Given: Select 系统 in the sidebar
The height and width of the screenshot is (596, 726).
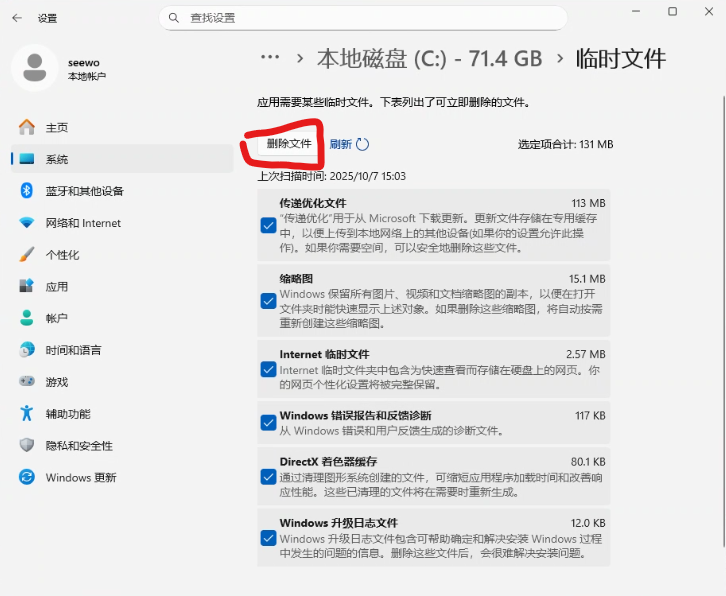Looking at the screenshot, I should pyautogui.click(x=122, y=159).
